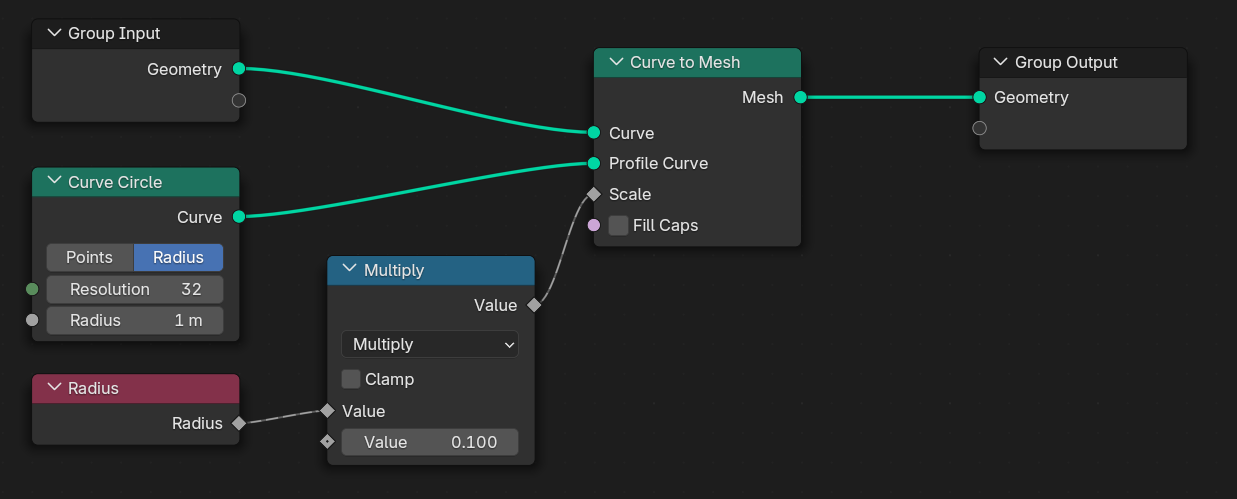Click the Geometry output socket on Group Input
1237x499 pixels.
[239, 69]
